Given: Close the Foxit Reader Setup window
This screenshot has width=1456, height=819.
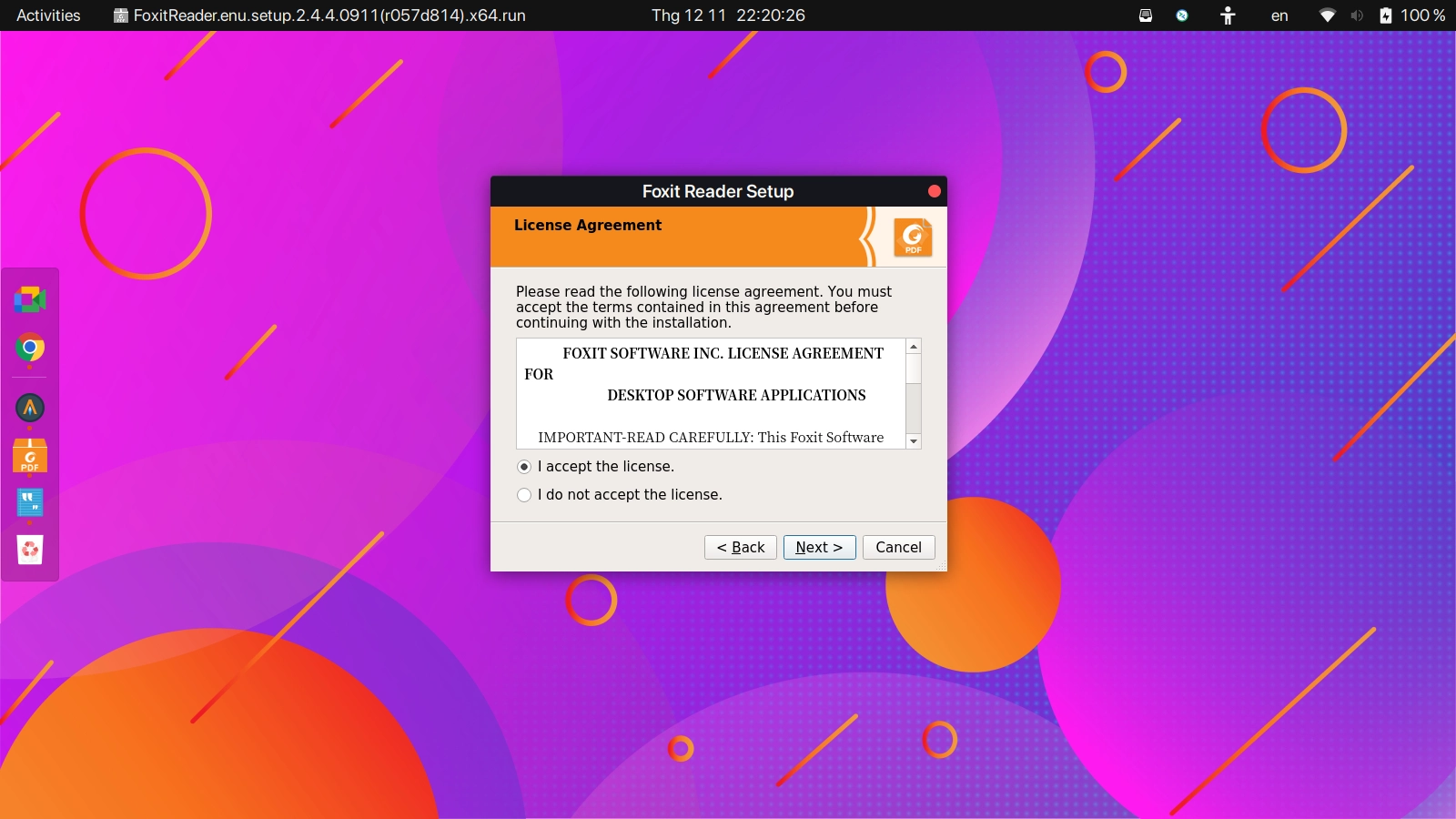Looking at the screenshot, I should pyautogui.click(x=934, y=191).
